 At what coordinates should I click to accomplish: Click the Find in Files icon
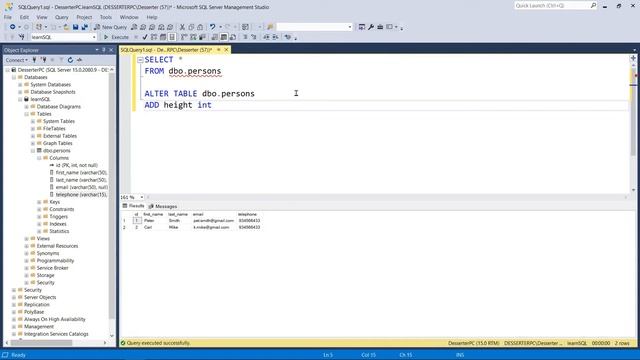coord(270,27)
